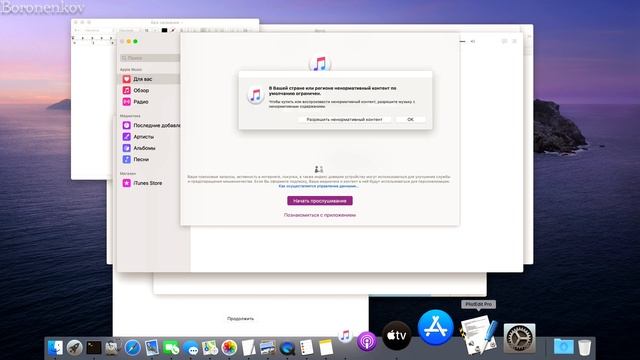This screenshot has height=360, width=640.
Task: Click the green zoom button of Music window
Action: point(136,41)
